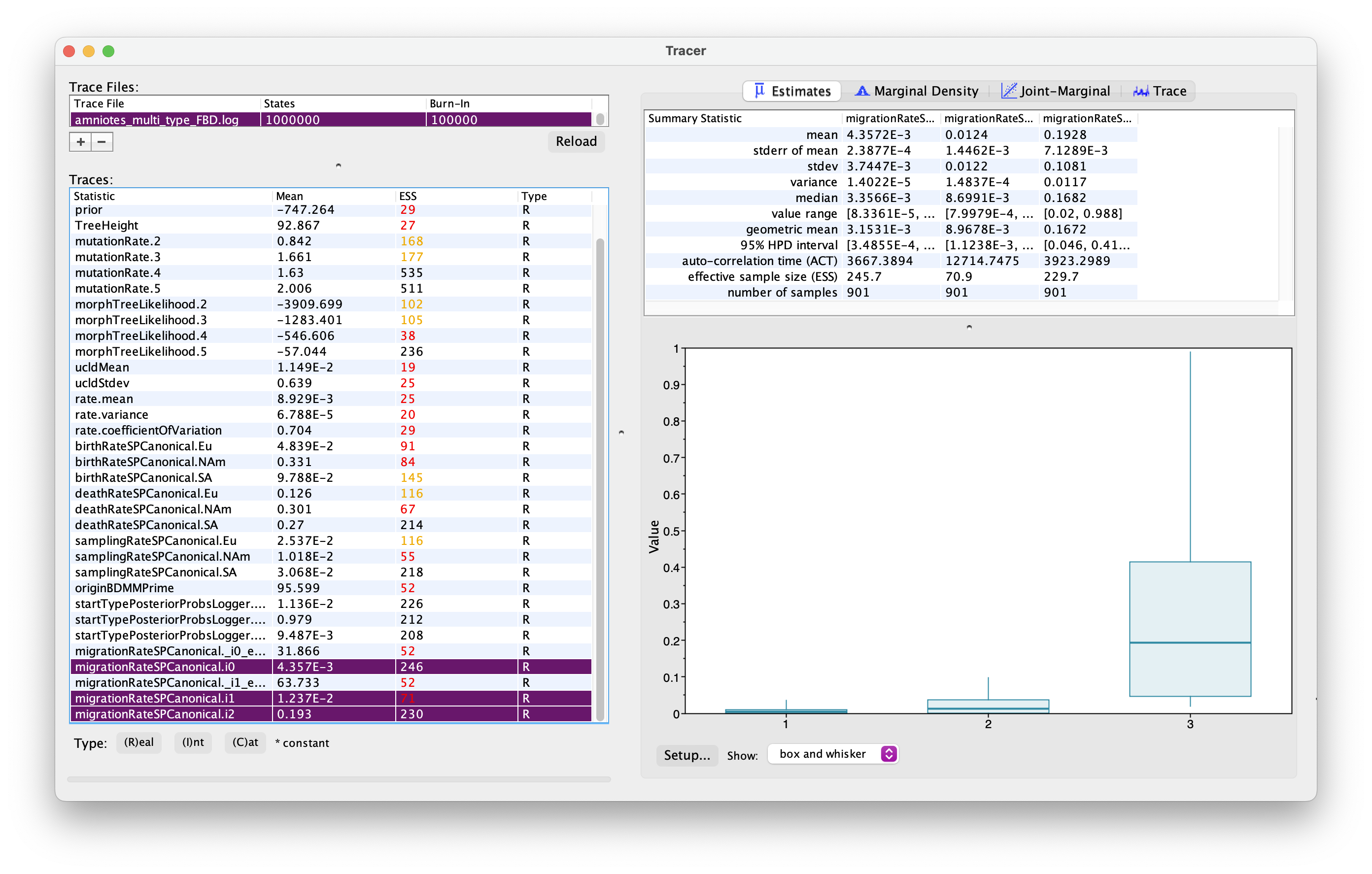Select migrationRateSPCanonical.i2 trace

331,714
